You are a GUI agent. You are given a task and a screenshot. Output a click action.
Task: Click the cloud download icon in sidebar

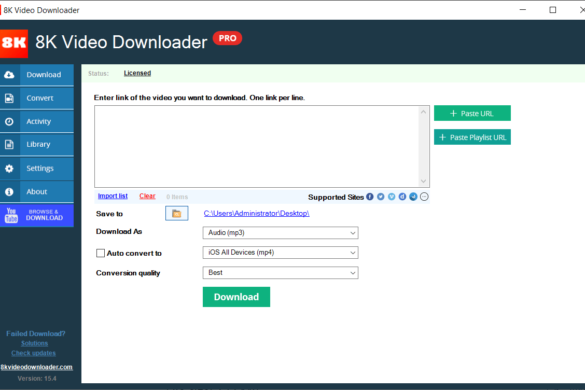[9, 75]
